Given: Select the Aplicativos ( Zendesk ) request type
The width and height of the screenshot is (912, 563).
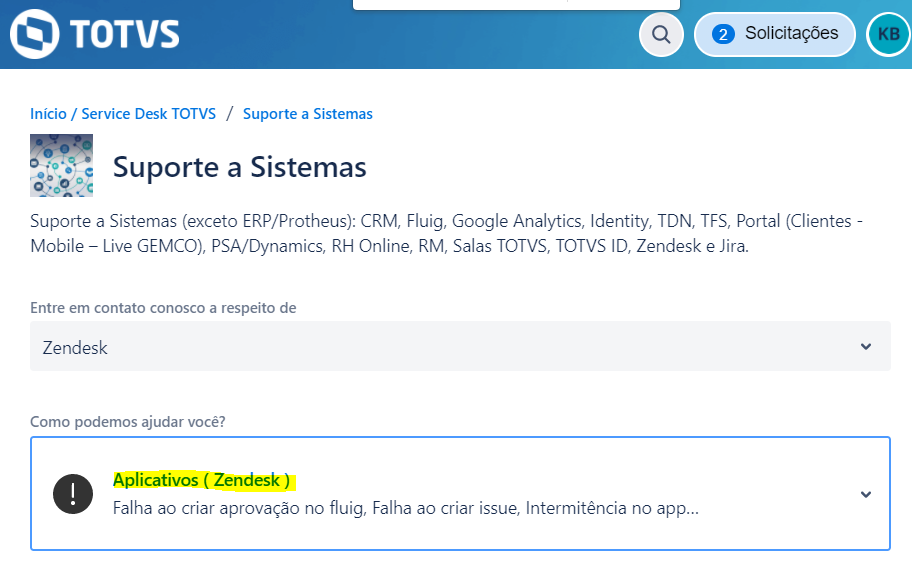Looking at the screenshot, I should click(x=460, y=493).
